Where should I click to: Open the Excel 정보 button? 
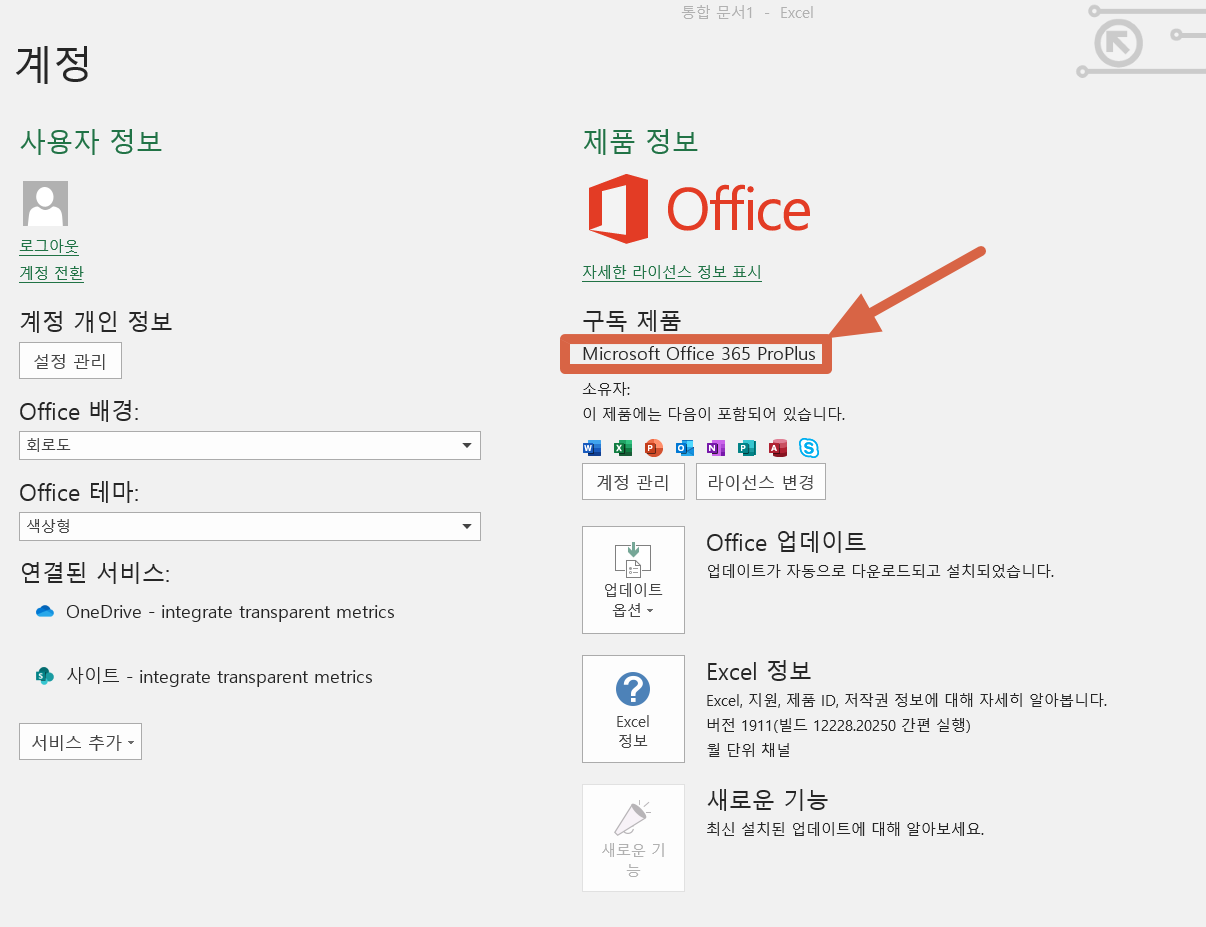[x=633, y=709]
